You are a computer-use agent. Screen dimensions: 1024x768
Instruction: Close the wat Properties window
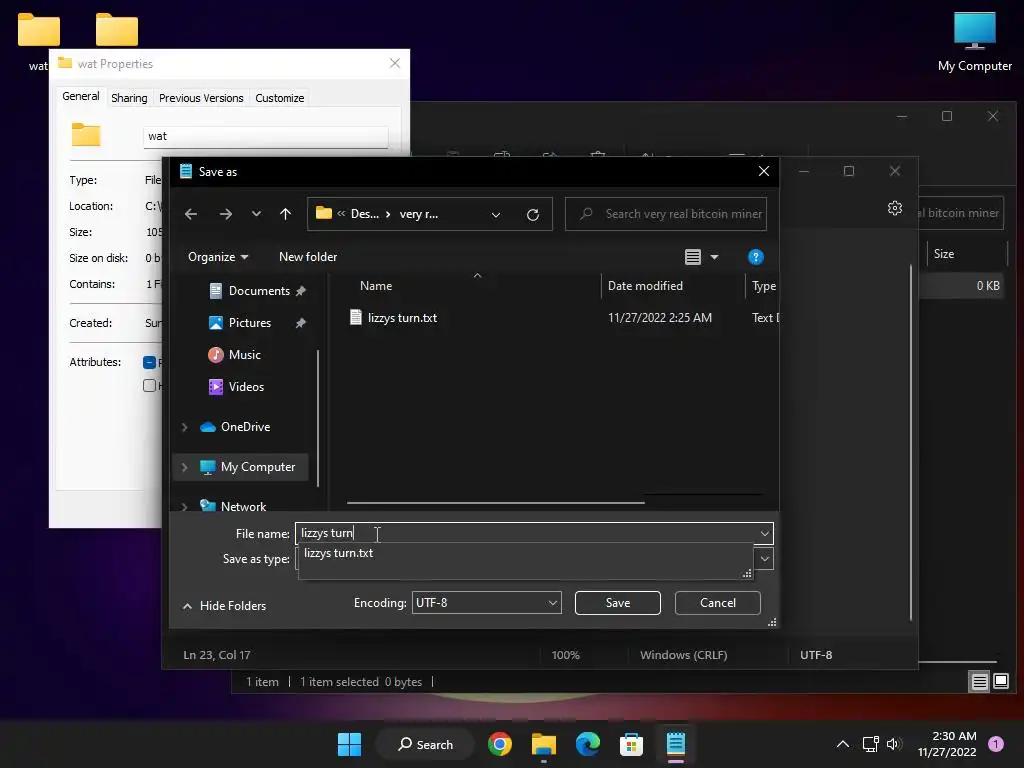click(394, 63)
